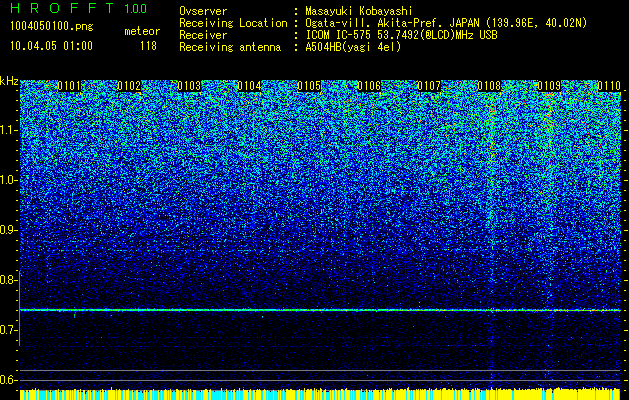Click the 1.0 kHz axis label
The image size is (629, 400).
pyautogui.click(x=8, y=180)
